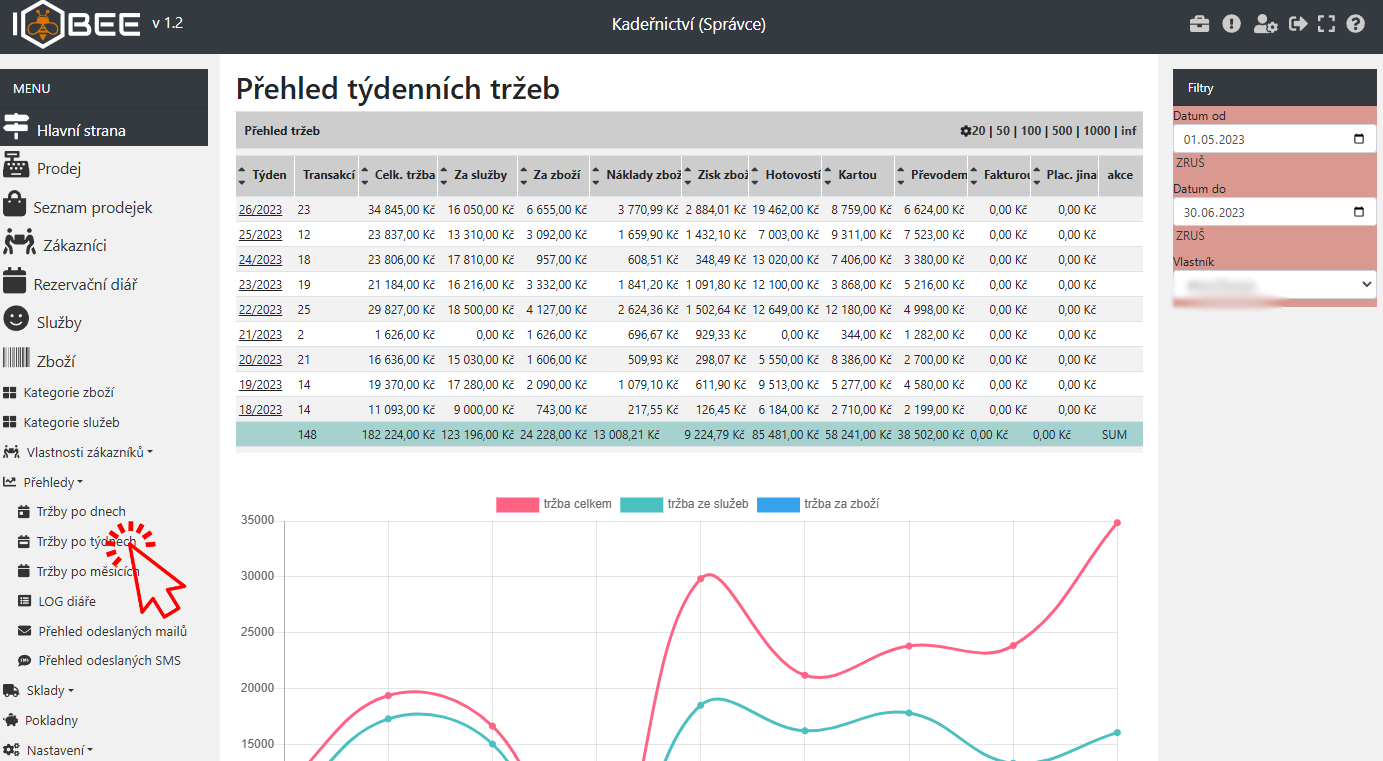The image size is (1383, 761).
Task: Click the truck icon beside Sklady
Action: [11, 690]
